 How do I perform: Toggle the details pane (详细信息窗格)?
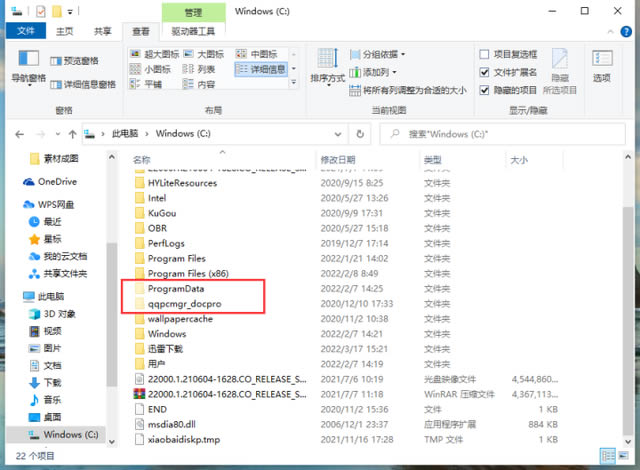pyautogui.click(x=83, y=85)
